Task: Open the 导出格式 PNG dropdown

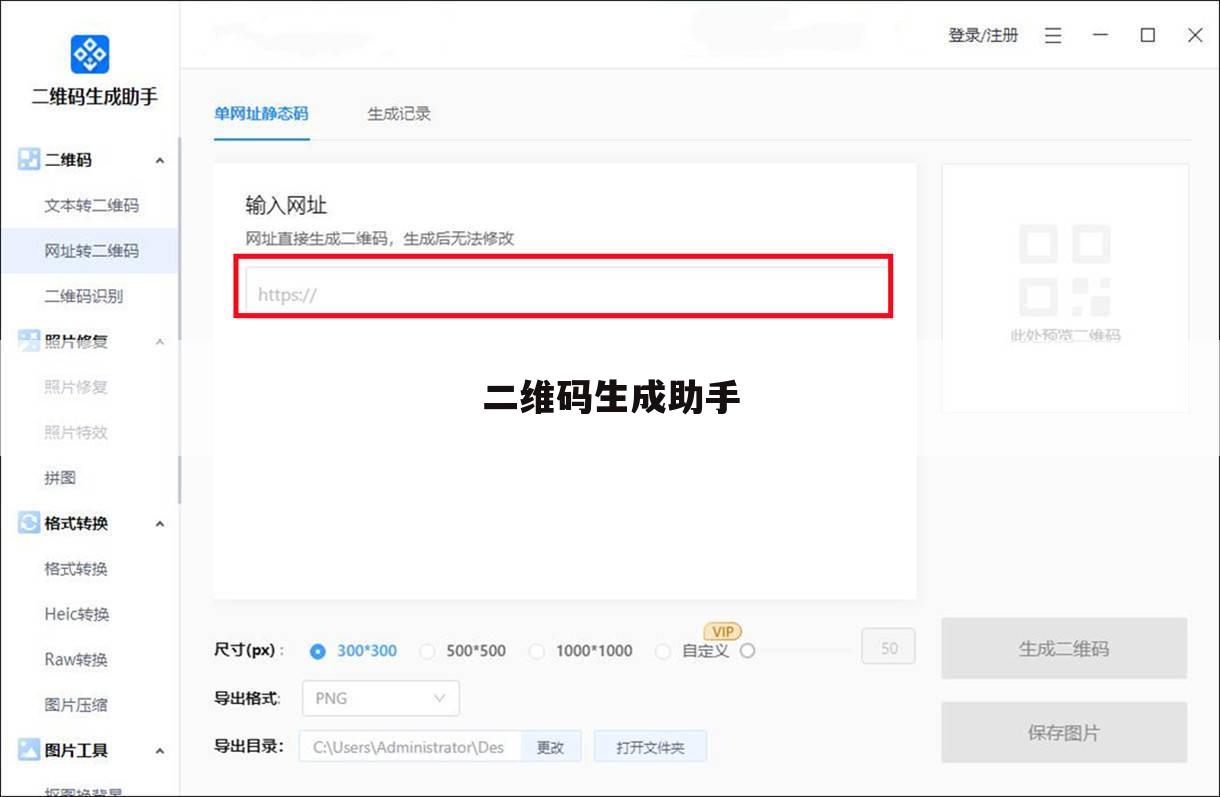Action: pos(381,698)
